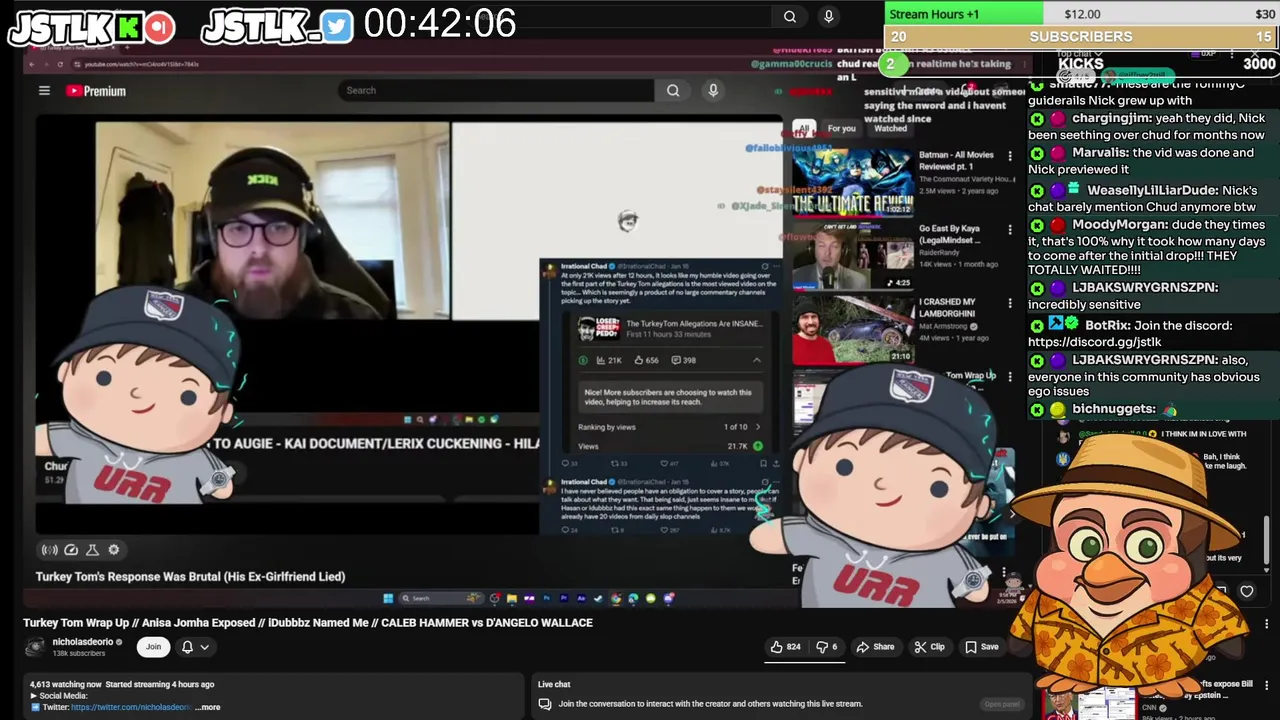
Task: Open Windows Start in the inner taskbar
Action: [388, 598]
